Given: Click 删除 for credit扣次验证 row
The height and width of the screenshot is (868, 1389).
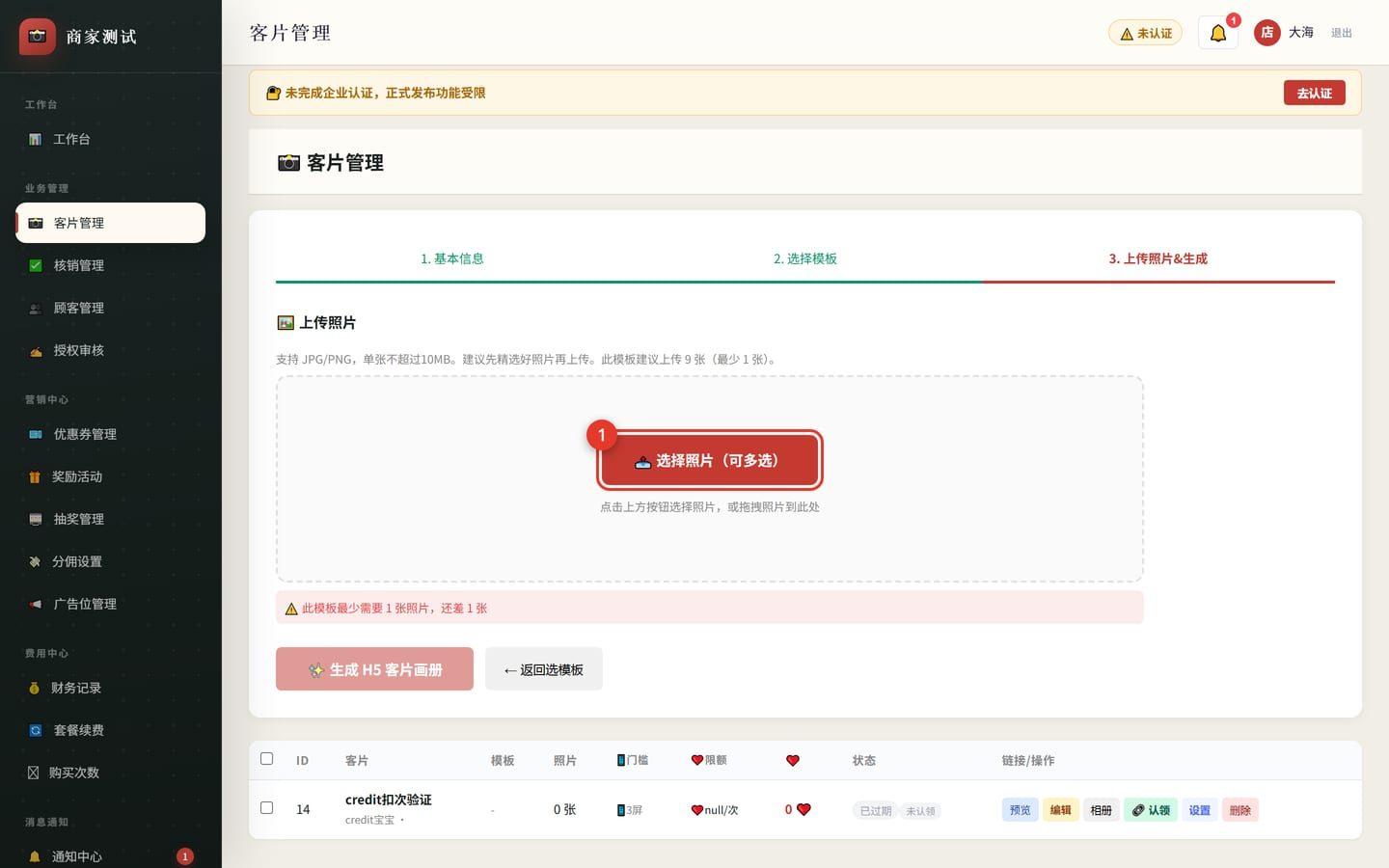Looking at the screenshot, I should 1239,810.
